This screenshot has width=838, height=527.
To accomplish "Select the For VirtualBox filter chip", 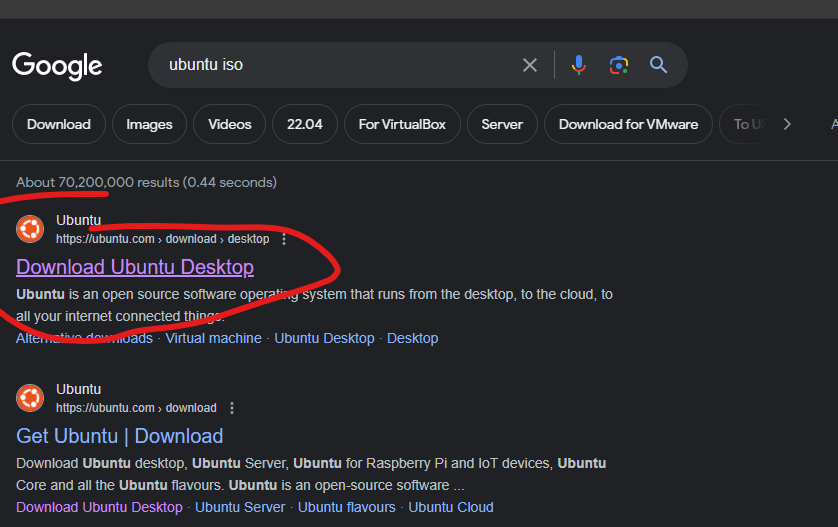I will 402,124.
